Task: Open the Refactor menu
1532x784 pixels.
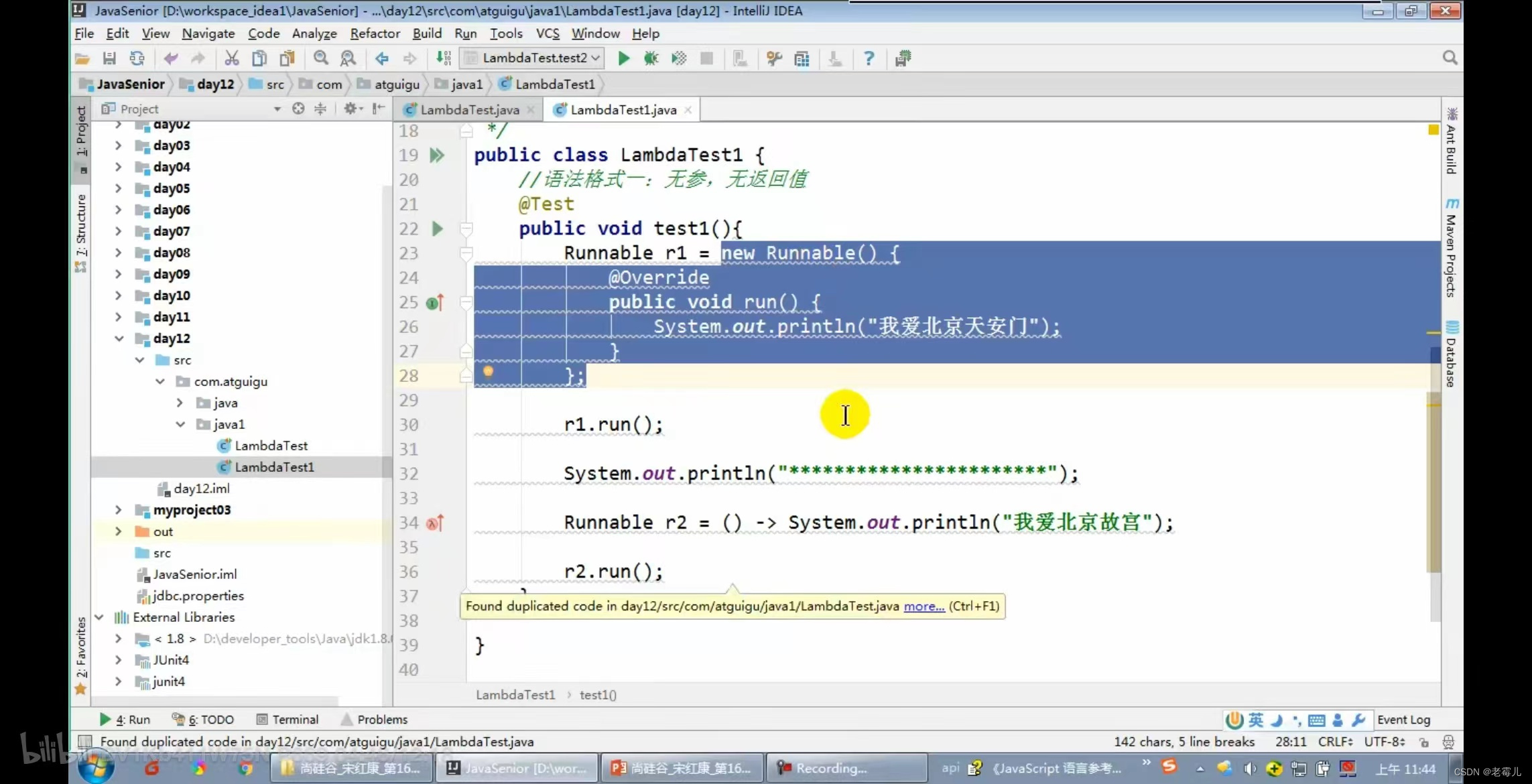Action: coord(375,34)
